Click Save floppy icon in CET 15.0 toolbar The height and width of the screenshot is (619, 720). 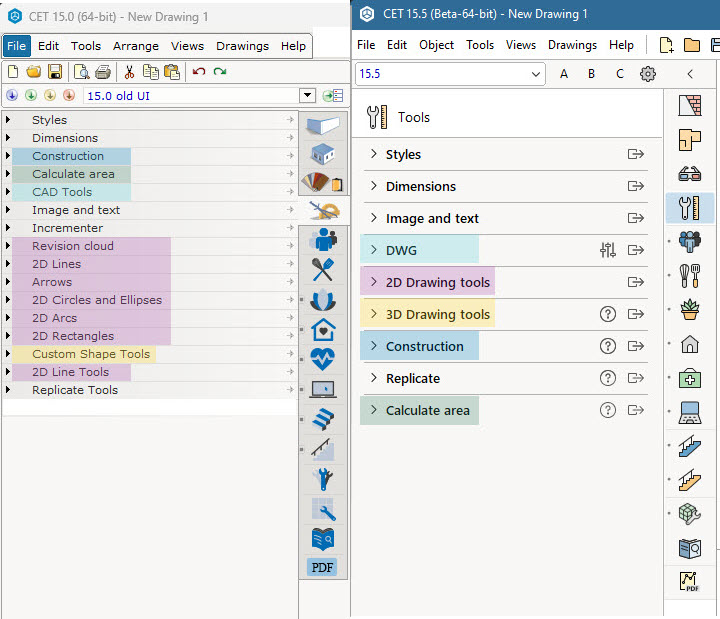coord(55,72)
